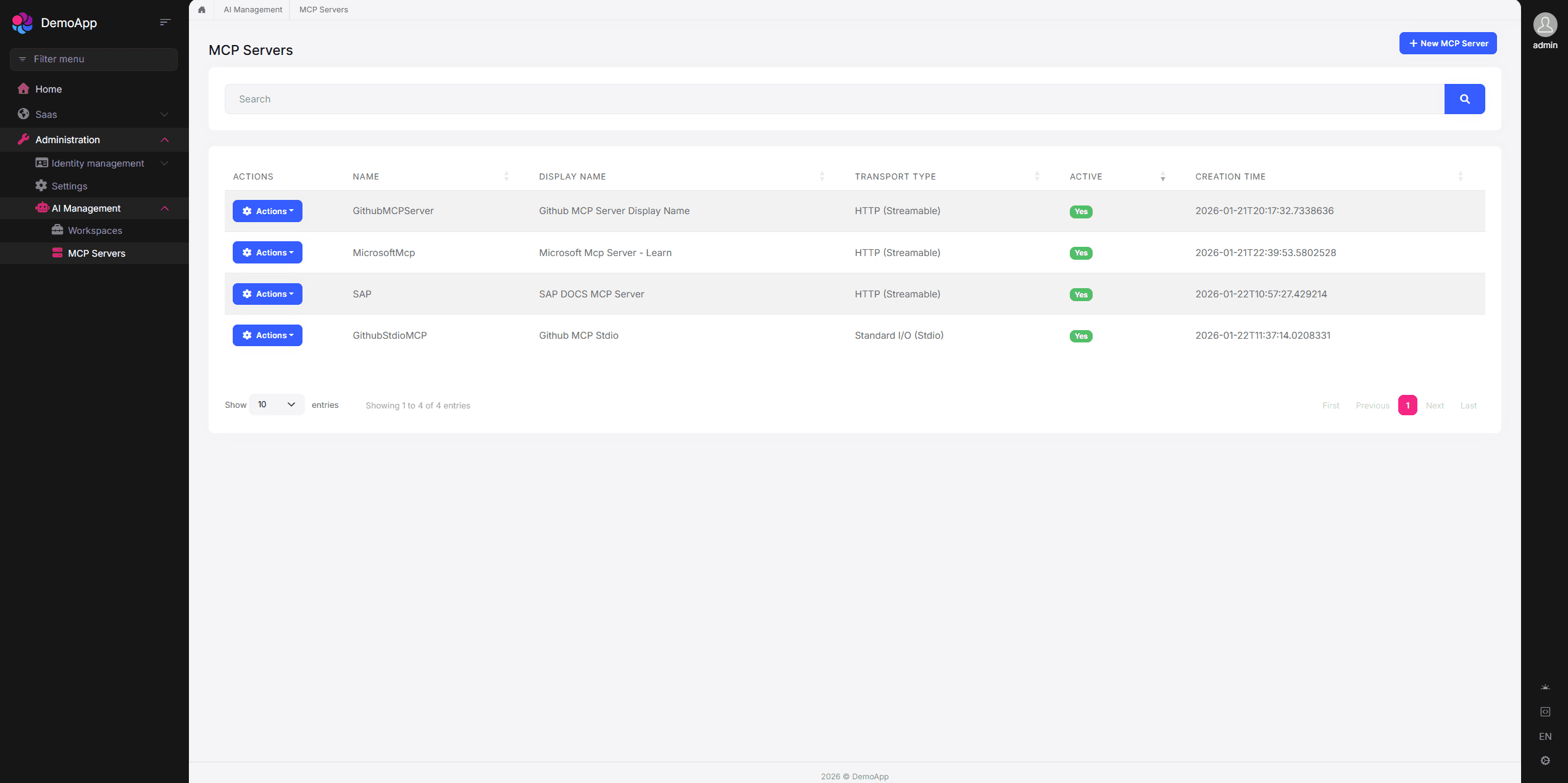Toggle the Active column sort arrow
Screen dimensions: 1568x783
[1163, 177]
